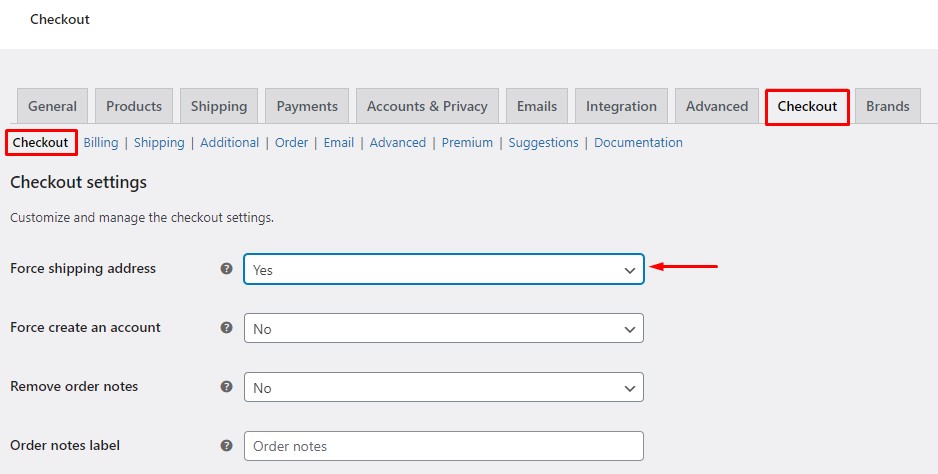
Task: Click help icon beside Remove order notes
Action: coord(226,387)
